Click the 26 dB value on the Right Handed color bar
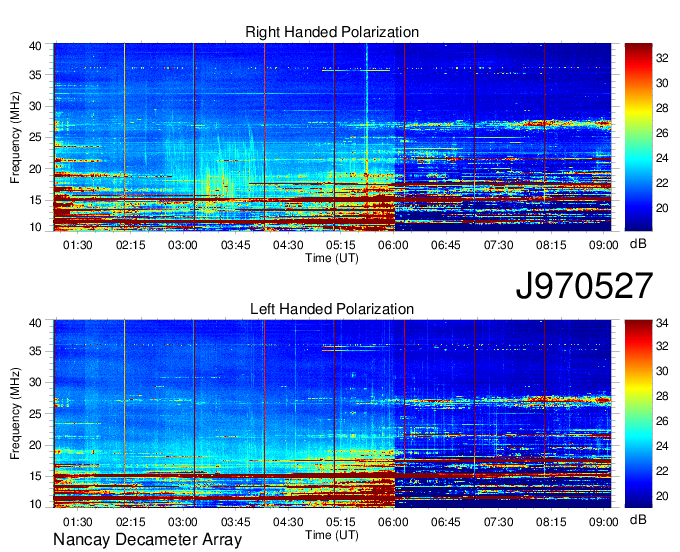Image resolution: width=680 pixels, height=552 pixels. point(662,133)
